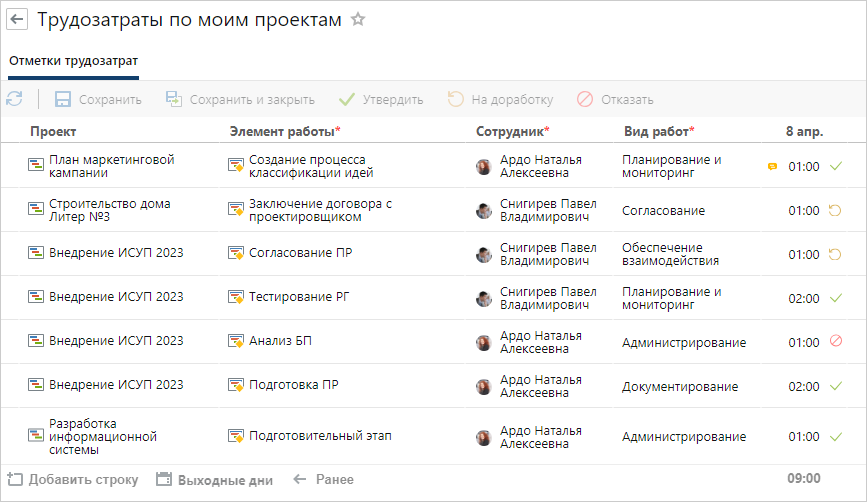This screenshot has height=502, width=867.
Task: Approve entries with Утвердить button
Action: click(x=381, y=99)
